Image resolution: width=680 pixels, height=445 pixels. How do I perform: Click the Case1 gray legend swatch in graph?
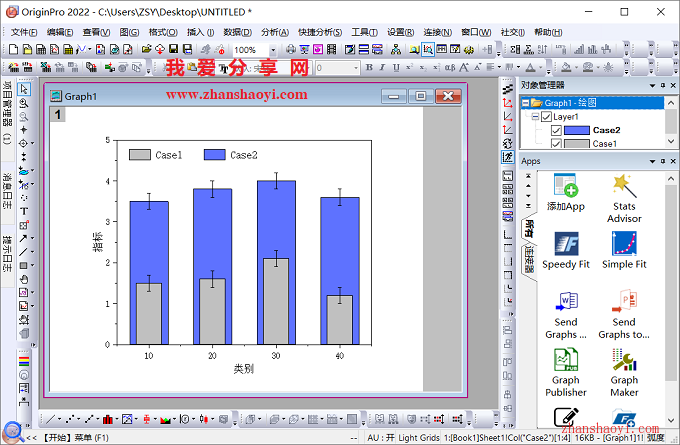(140, 155)
